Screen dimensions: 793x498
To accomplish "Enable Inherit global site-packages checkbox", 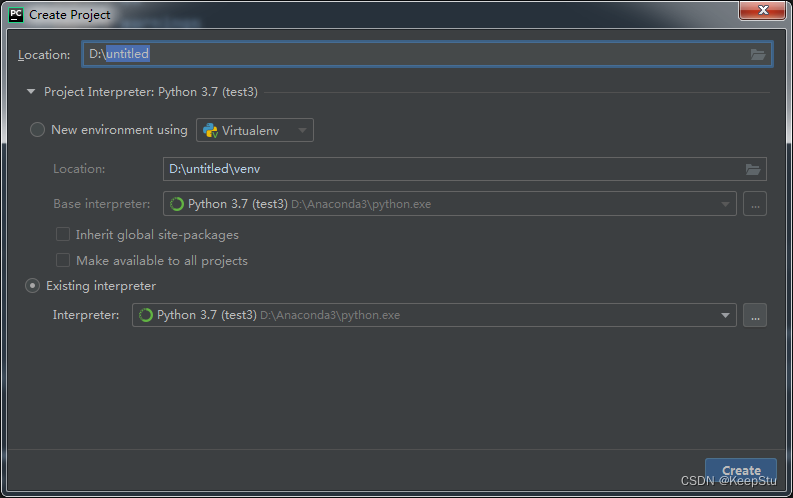I will pos(63,234).
